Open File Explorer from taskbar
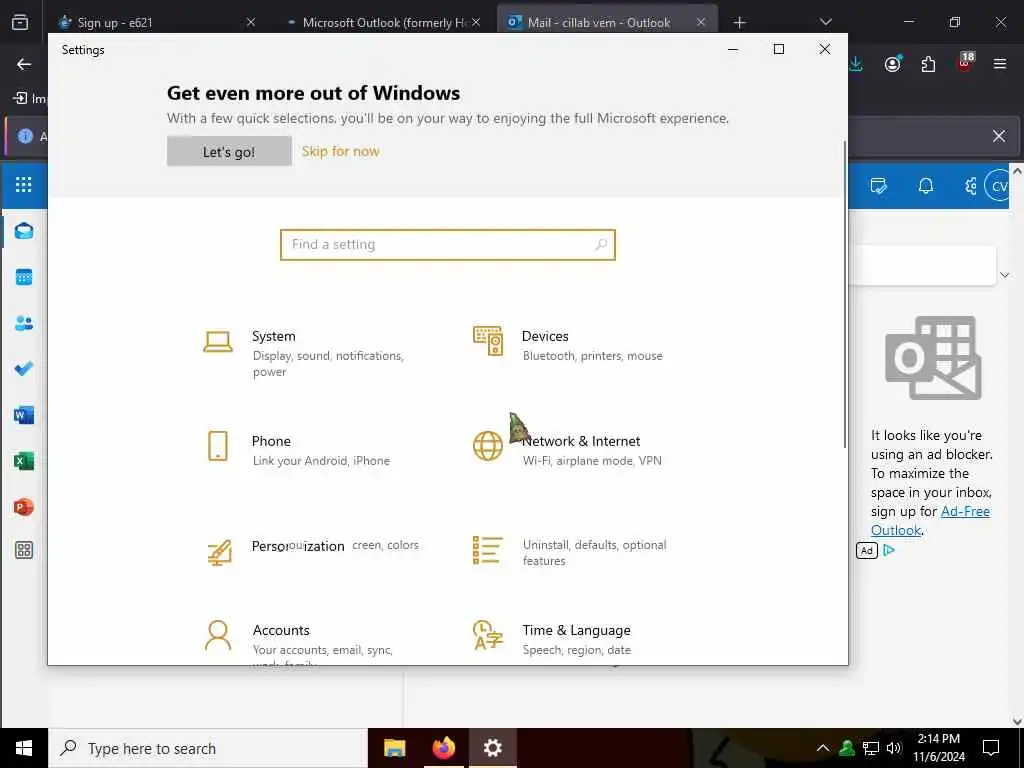Image resolution: width=1024 pixels, height=768 pixels. [x=394, y=748]
